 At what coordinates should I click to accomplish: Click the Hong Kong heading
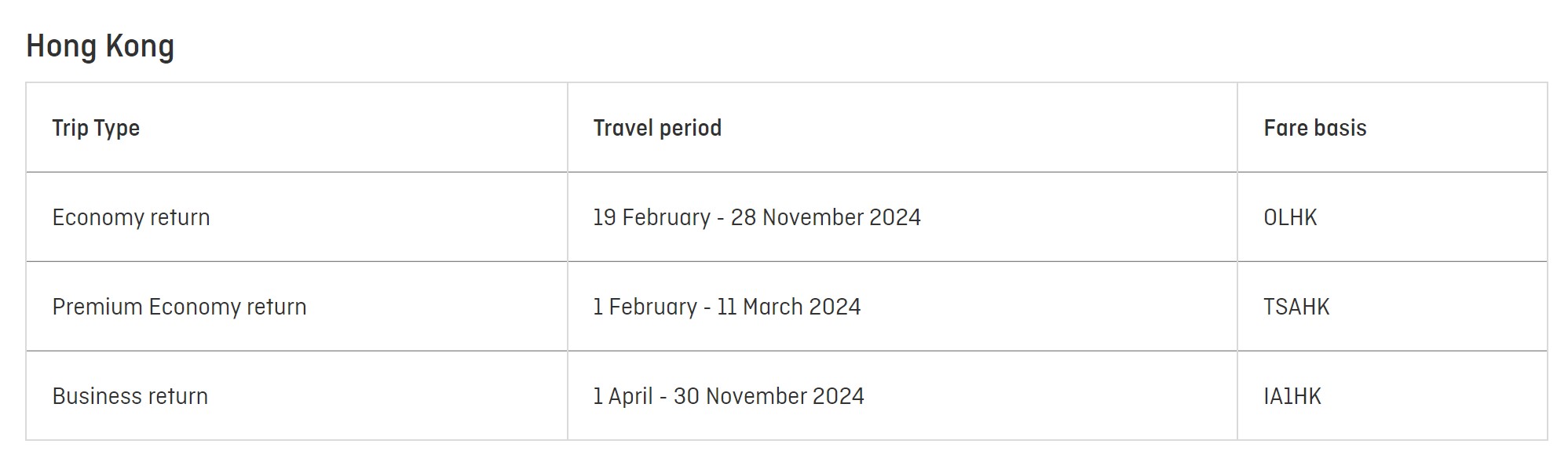click(x=100, y=46)
